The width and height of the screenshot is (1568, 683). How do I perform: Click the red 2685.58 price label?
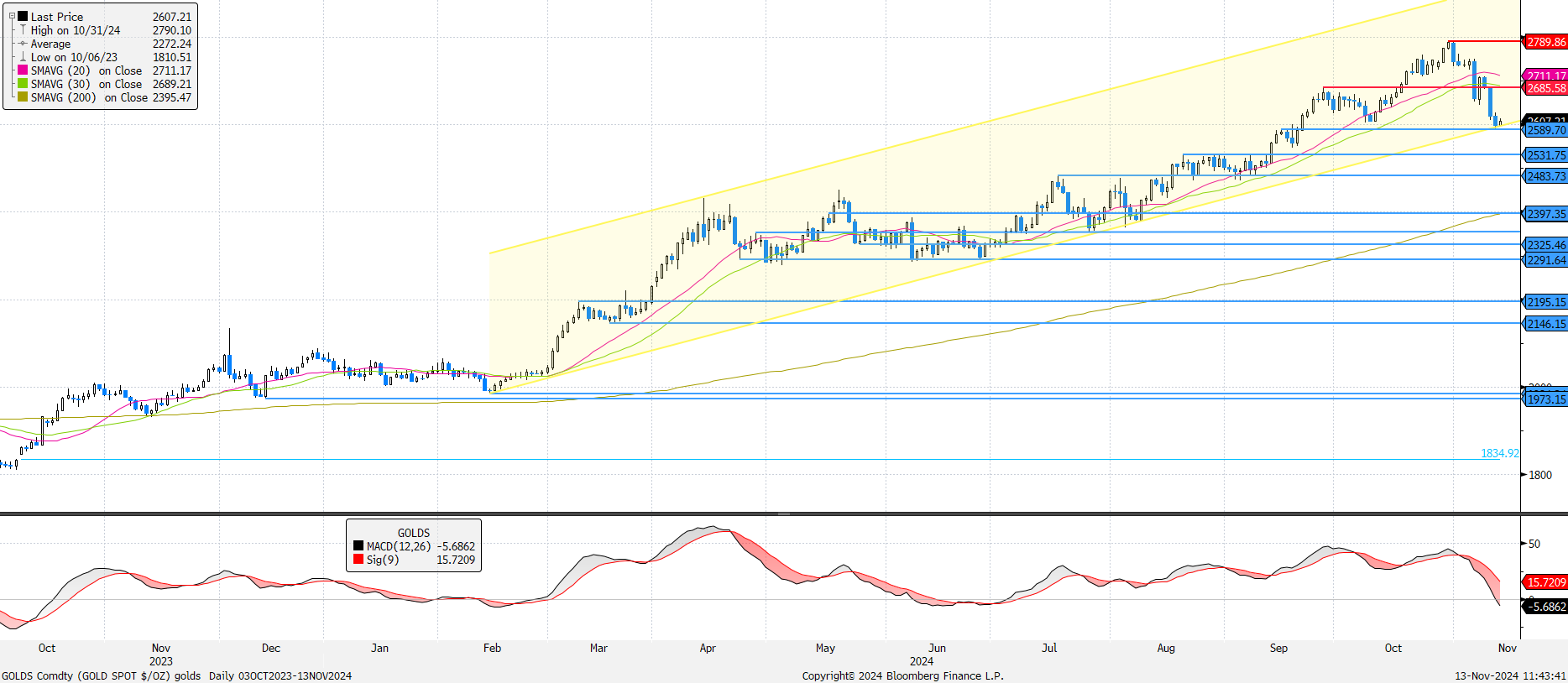[1545, 88]
